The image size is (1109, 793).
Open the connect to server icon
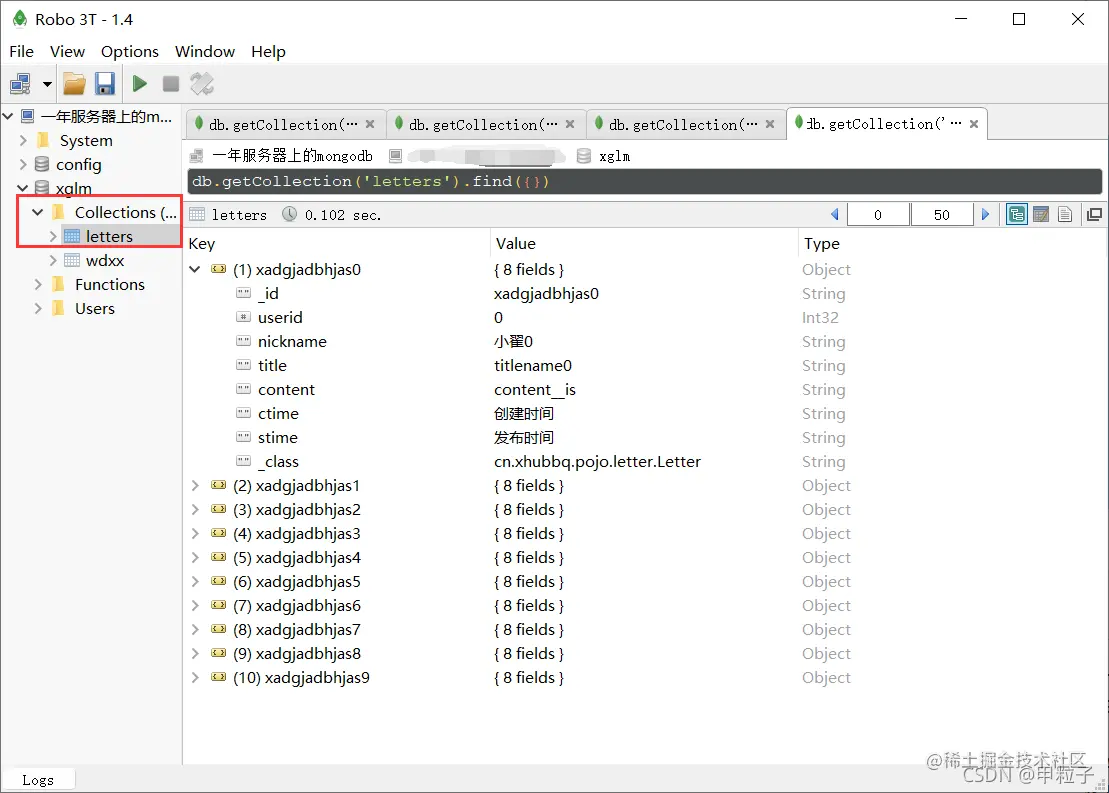pyautogui.click(x=21, y=84)
